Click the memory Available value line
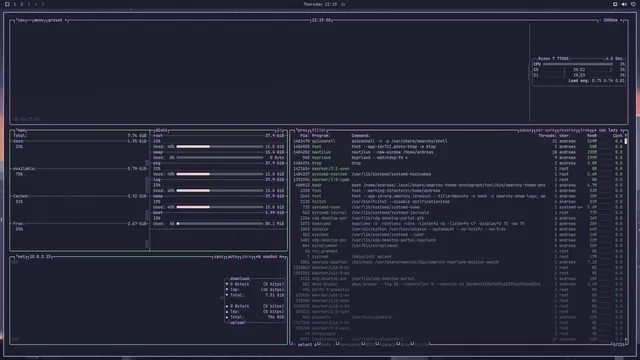640x360 pixels. [80, 169]
